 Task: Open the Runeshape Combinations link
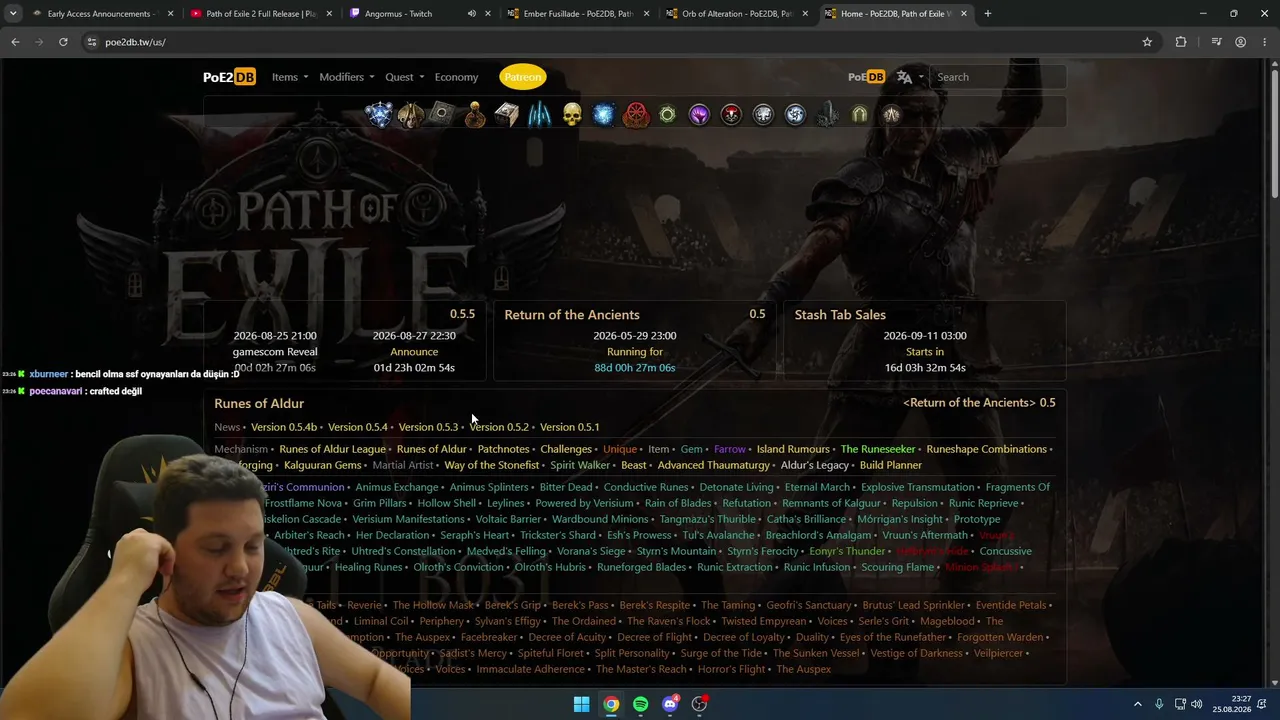click(x=986, y=449)
